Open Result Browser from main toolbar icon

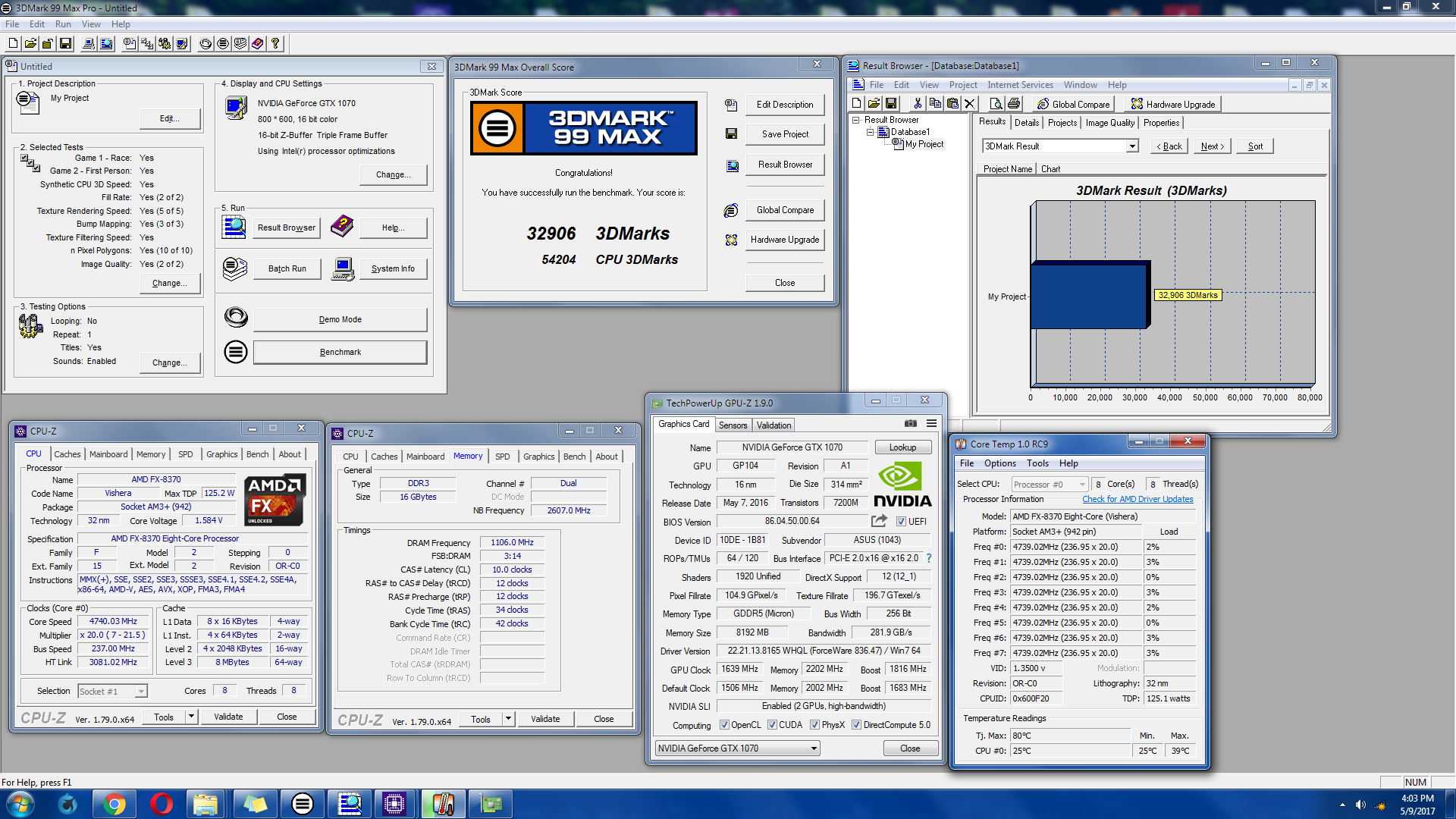[106, 44]
